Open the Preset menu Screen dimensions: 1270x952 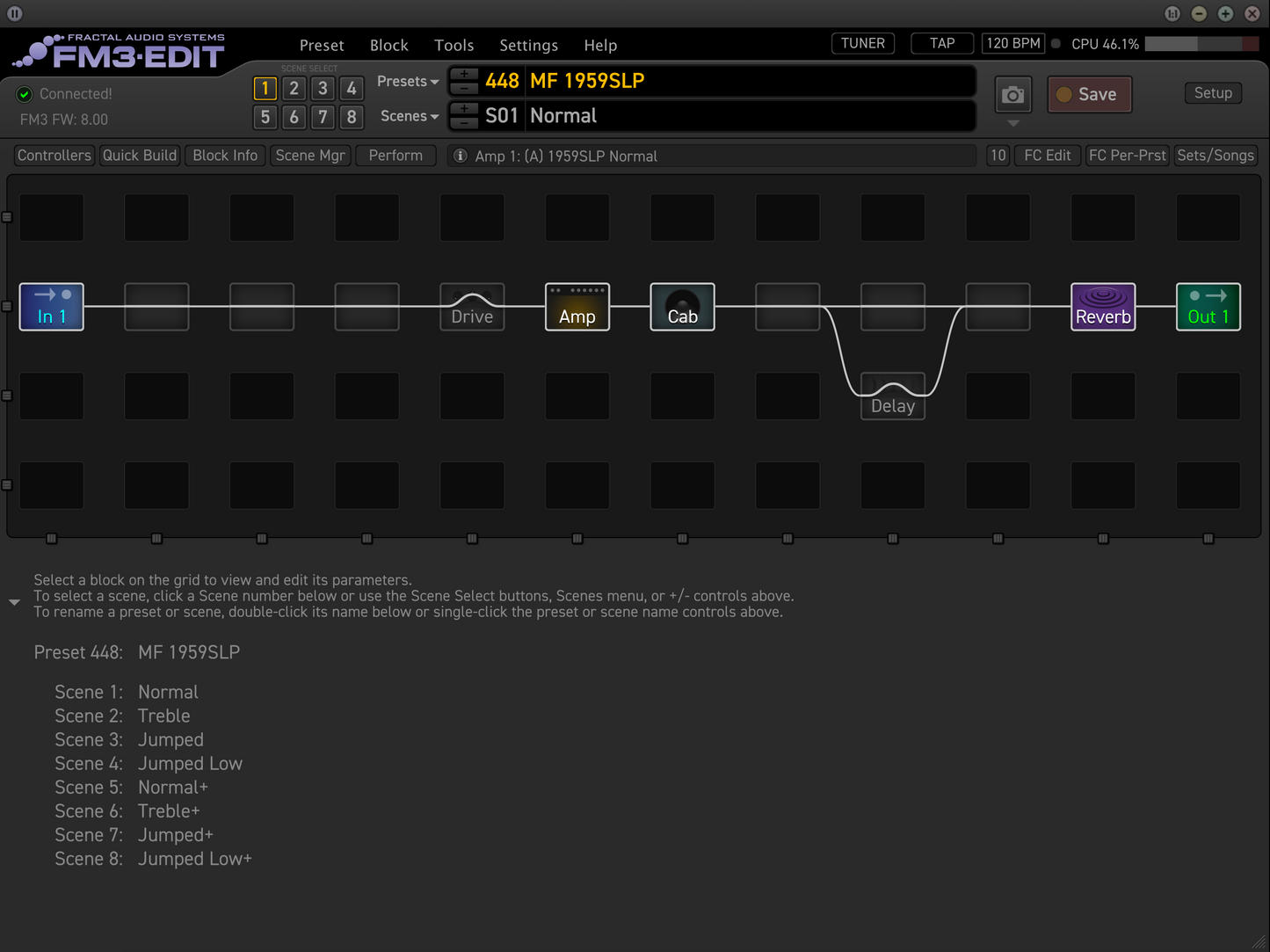(x=322, y=45)
